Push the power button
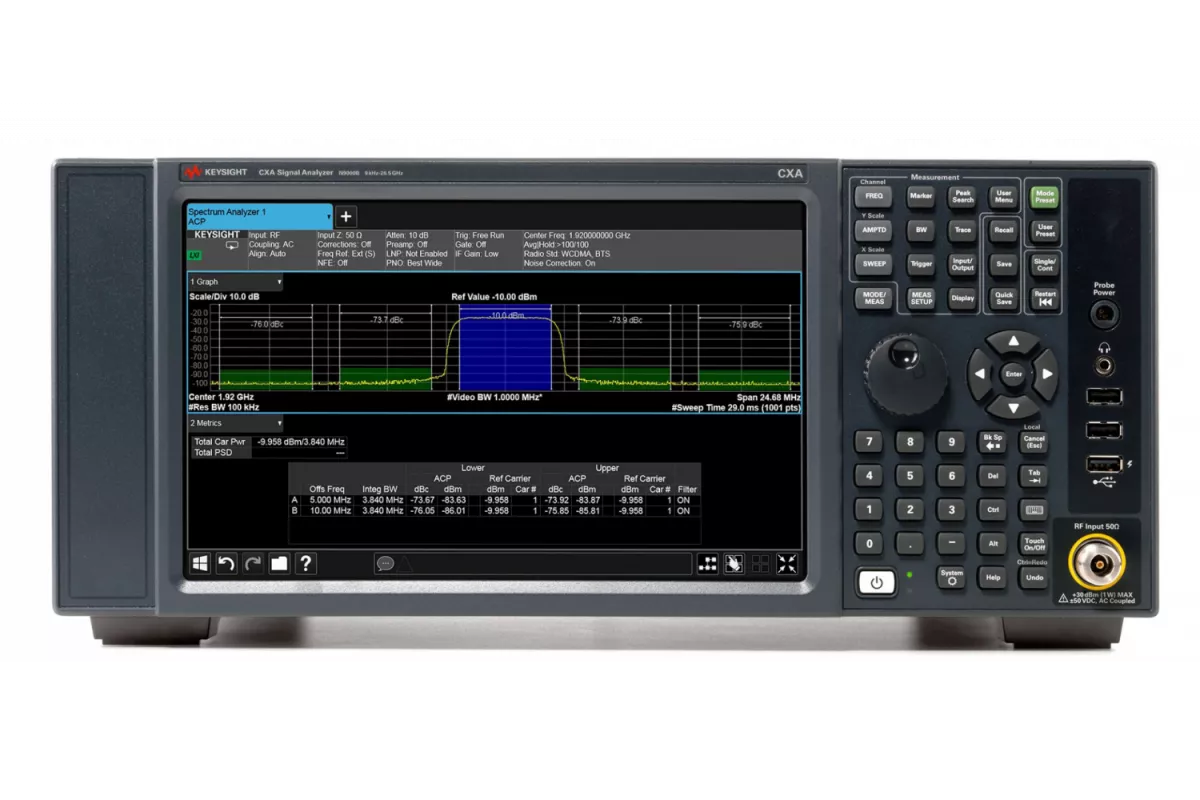This screenshot has width=1200, height=800. tap(877, 582)
